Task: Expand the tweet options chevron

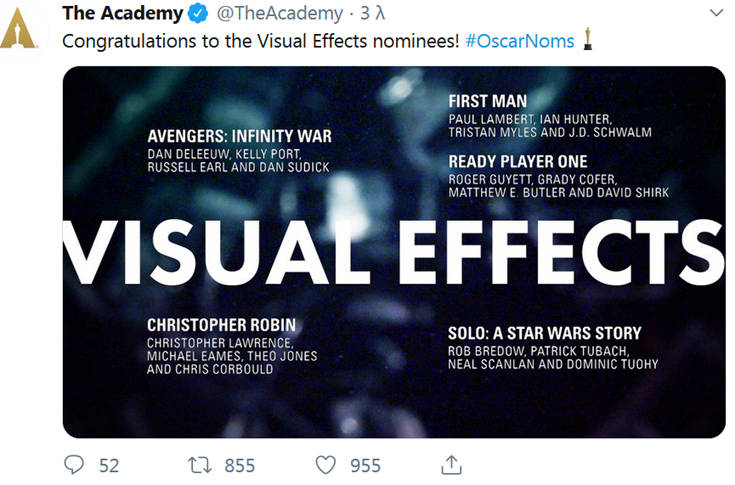Action: [x=716, y=13]
